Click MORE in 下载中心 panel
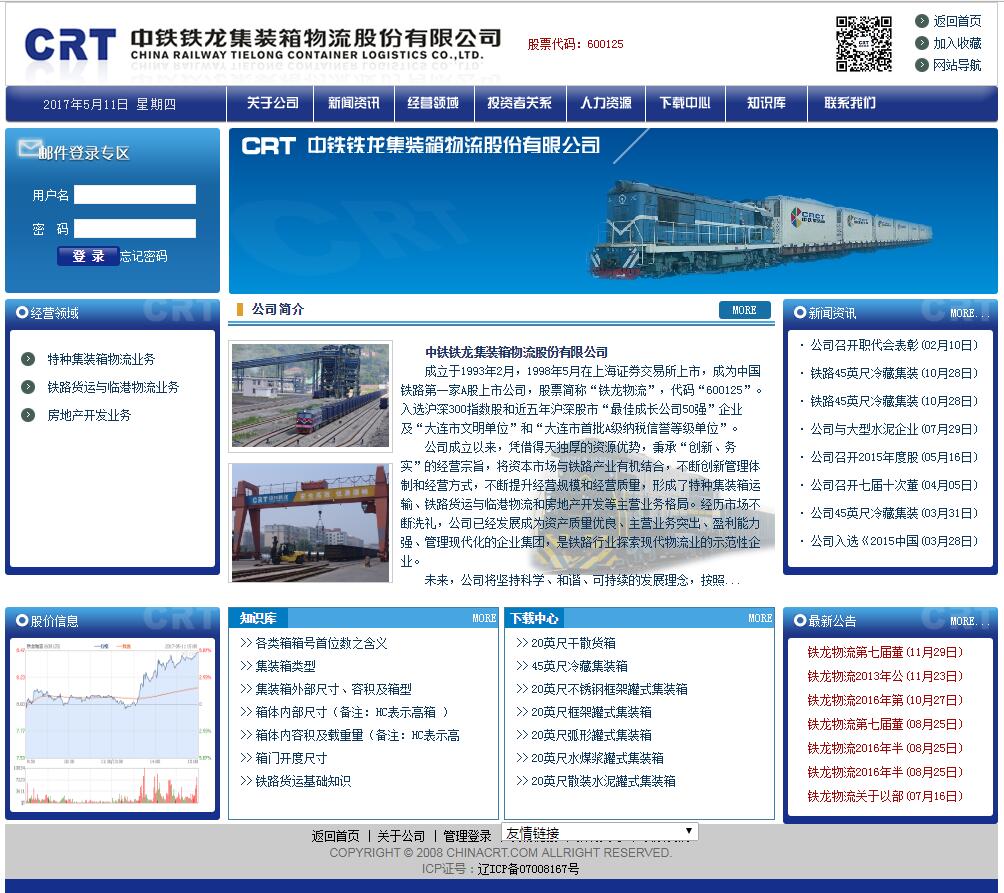1004x893 pixels. [x=760, y=618]
